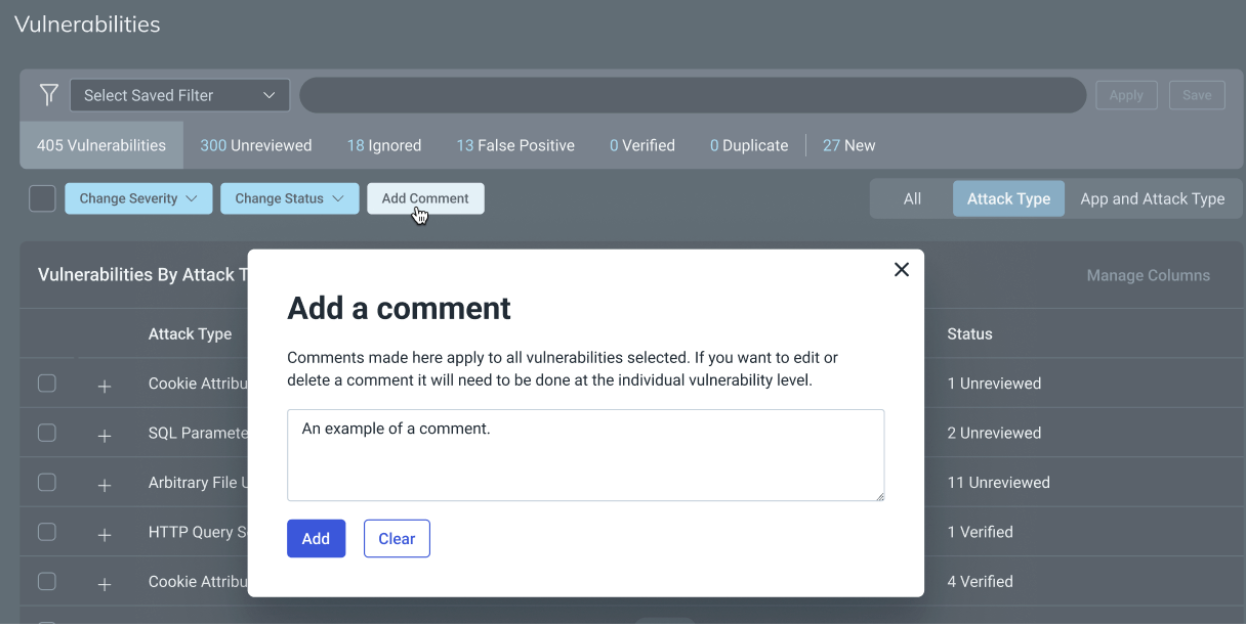Switch to the 13 False Positive tab
The height and width of the screenshot is (624, 1246).
coord(515,145)
